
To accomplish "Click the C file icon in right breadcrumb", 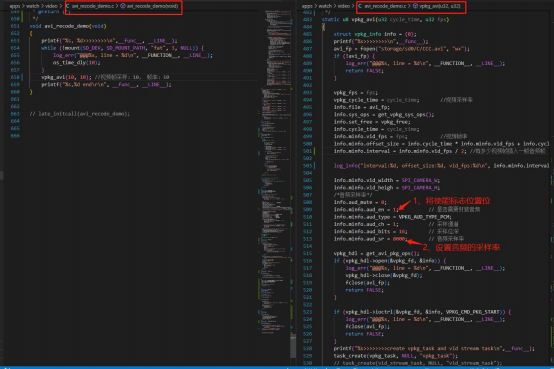I will 360,6.
